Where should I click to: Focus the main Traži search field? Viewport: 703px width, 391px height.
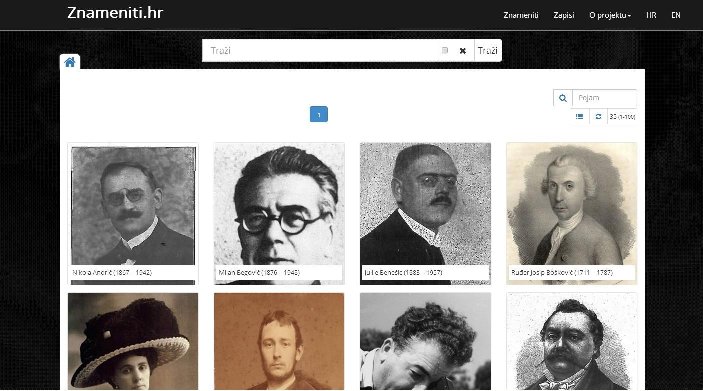(321, 51)
